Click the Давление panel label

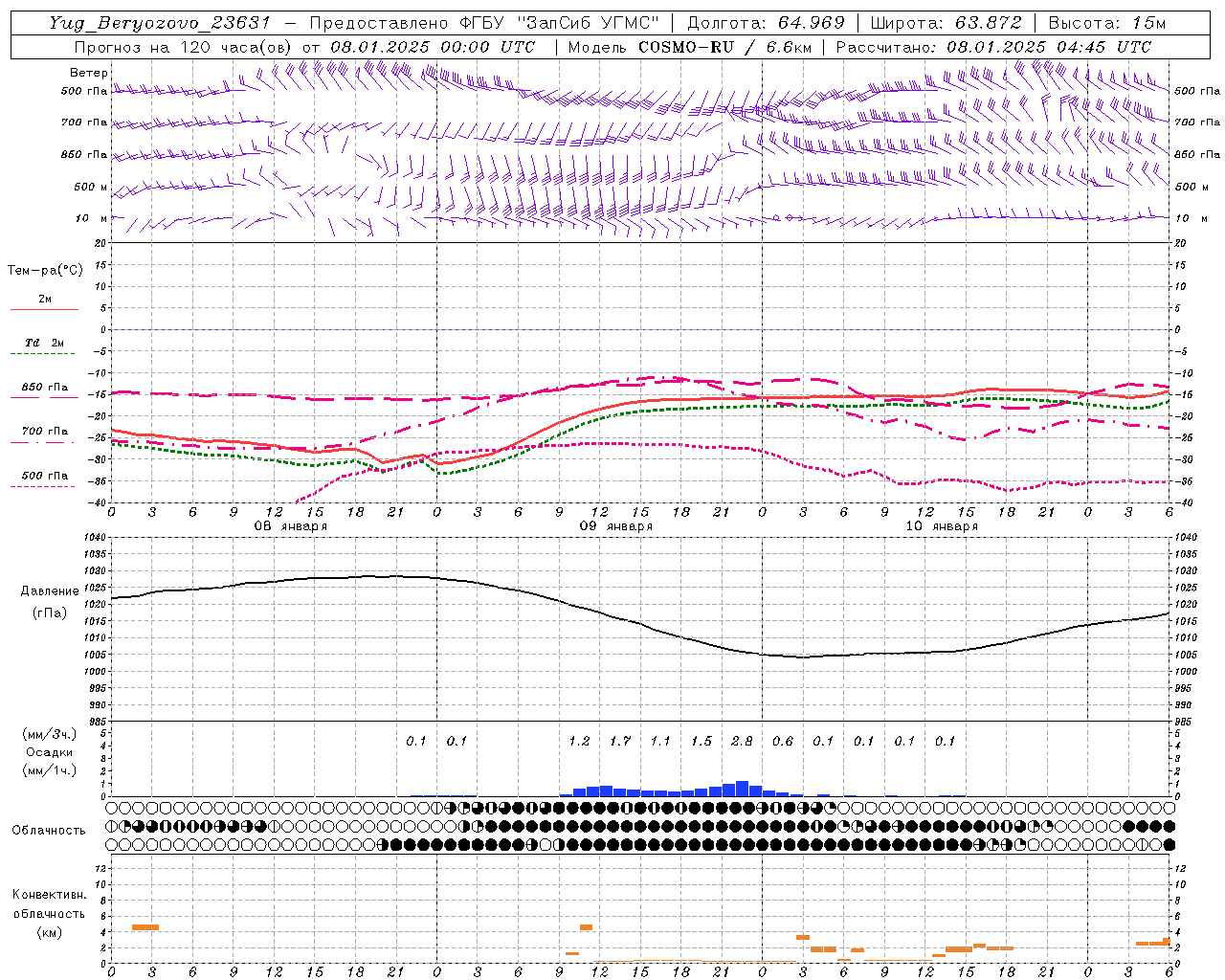49,590
